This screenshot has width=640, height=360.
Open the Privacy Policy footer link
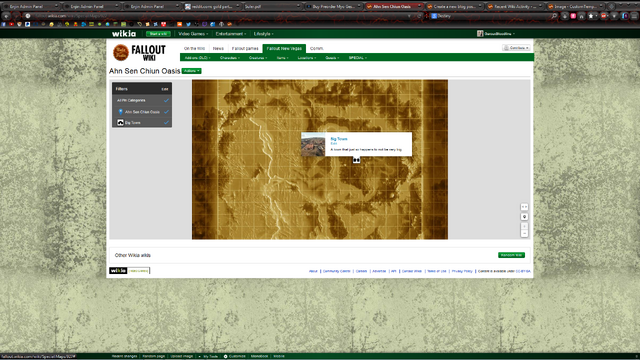(462, 271)
